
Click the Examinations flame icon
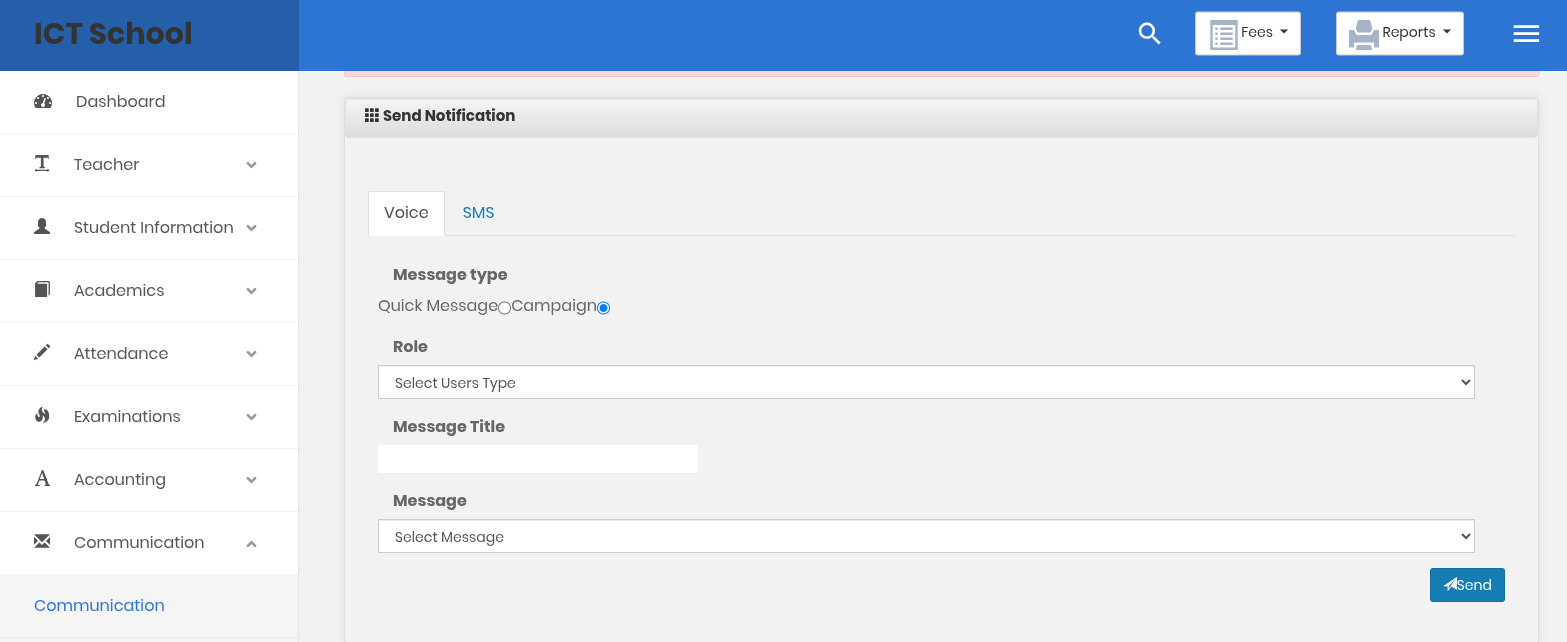coord(42,416)
